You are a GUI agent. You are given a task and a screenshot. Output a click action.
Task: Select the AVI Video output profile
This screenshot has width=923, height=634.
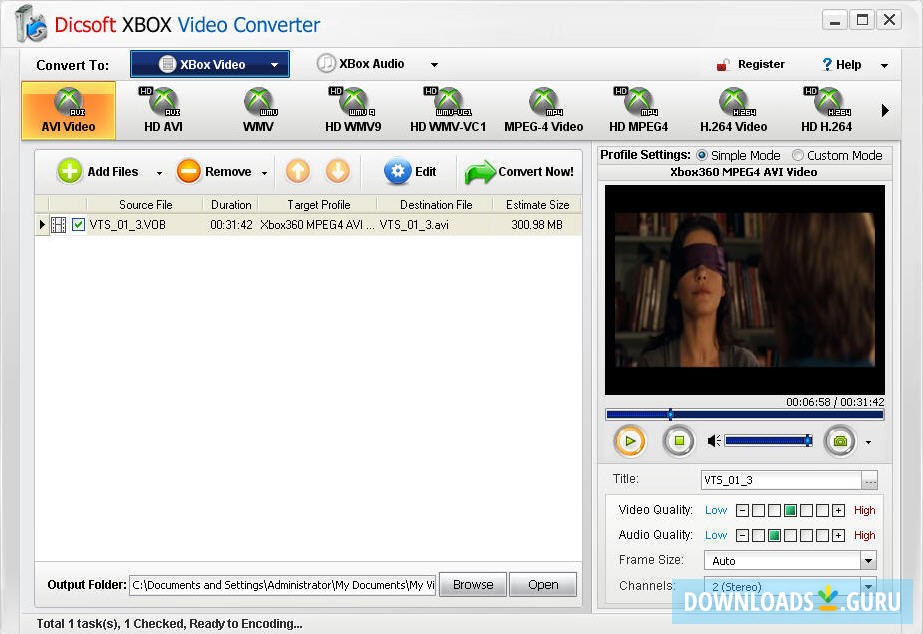[x=68, y=108]
